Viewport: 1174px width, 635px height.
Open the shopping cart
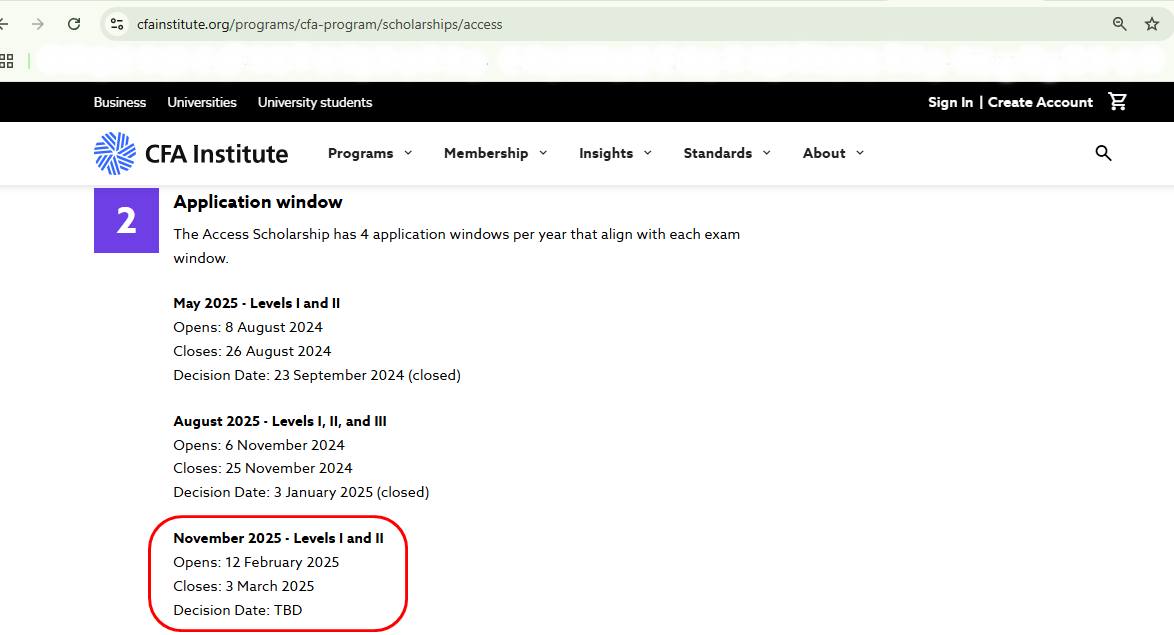(1117, 102)
